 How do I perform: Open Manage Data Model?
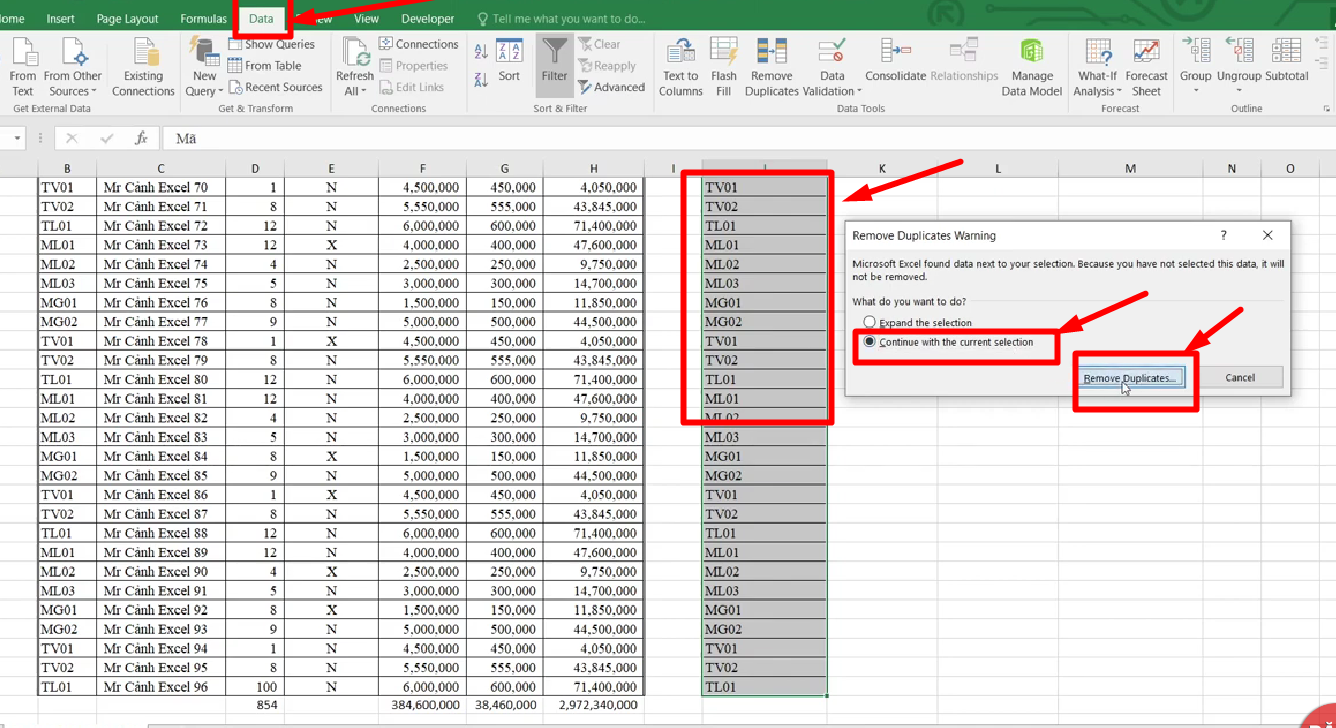coord(1032,67)
